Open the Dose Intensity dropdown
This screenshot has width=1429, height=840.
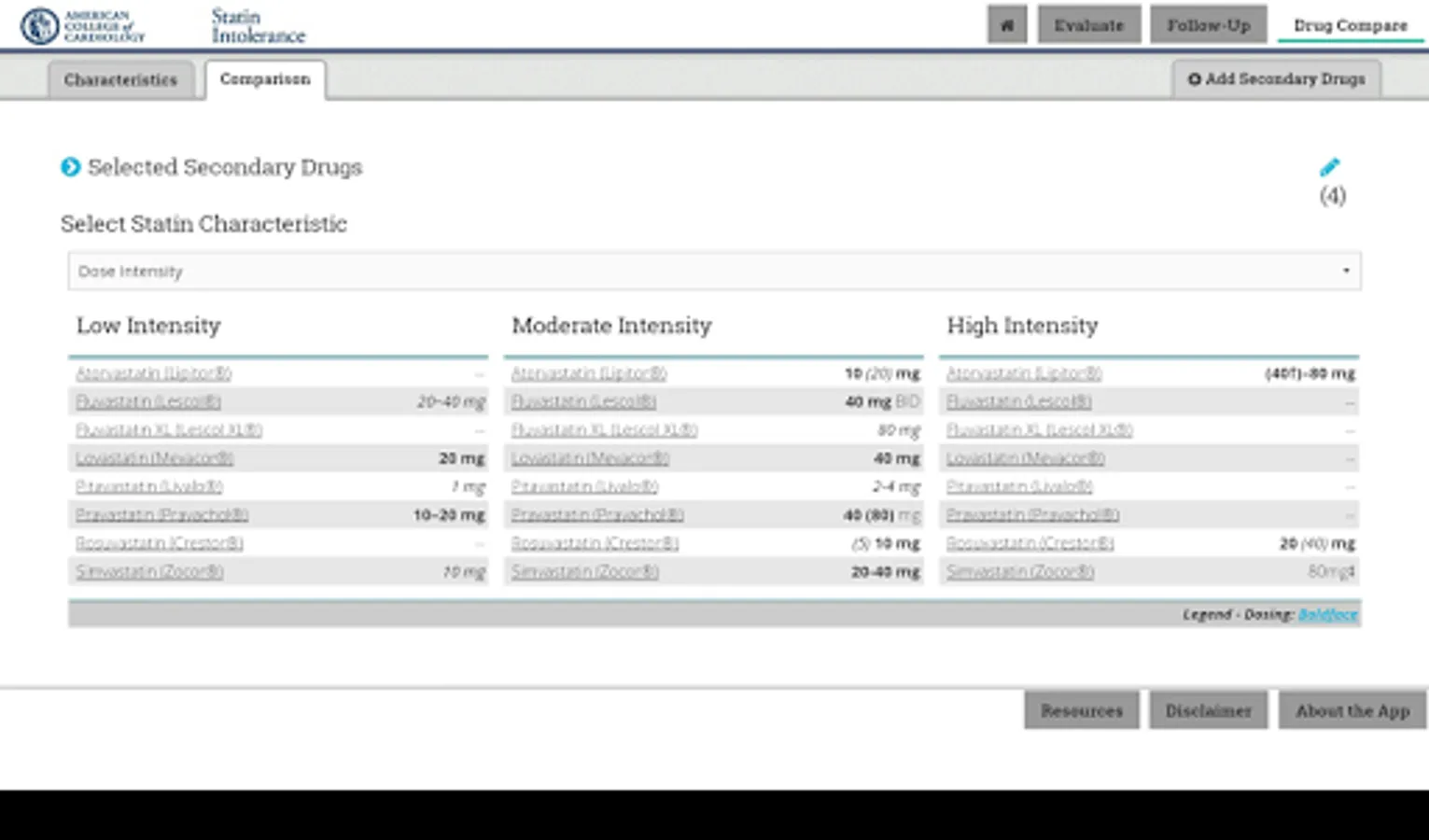pyautogui.click(x=714, y=272)
